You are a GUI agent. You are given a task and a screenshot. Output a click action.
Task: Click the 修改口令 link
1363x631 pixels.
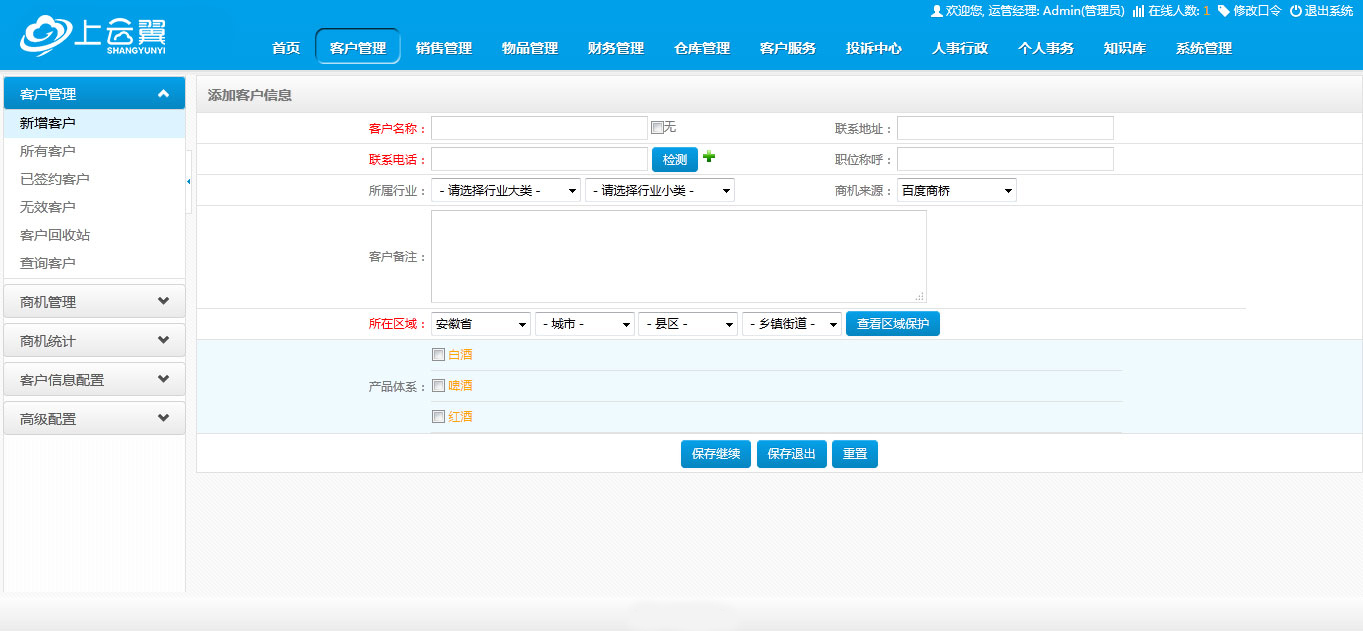[x=1257, y=11]
